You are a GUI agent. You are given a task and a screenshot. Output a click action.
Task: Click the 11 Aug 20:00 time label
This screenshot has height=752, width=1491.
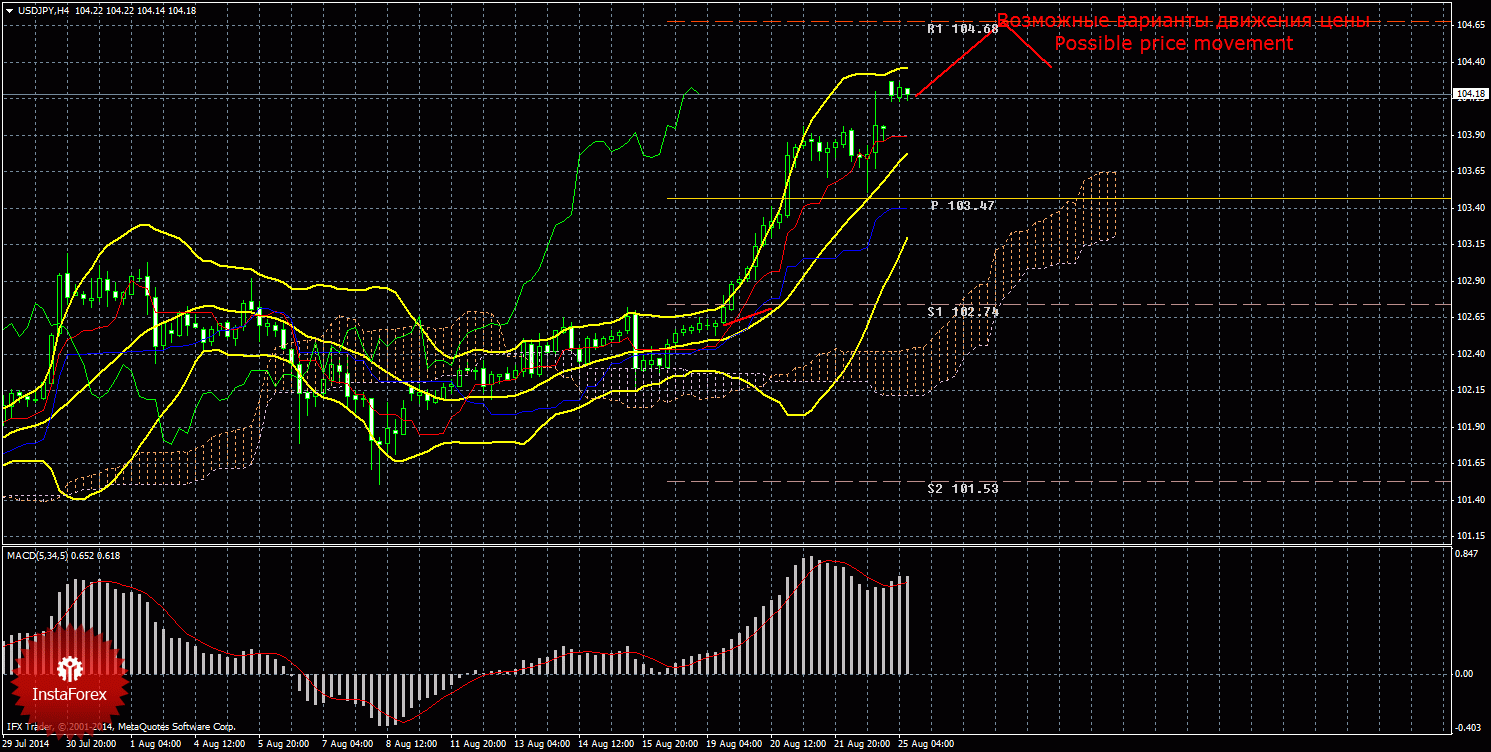pos(478,744)
